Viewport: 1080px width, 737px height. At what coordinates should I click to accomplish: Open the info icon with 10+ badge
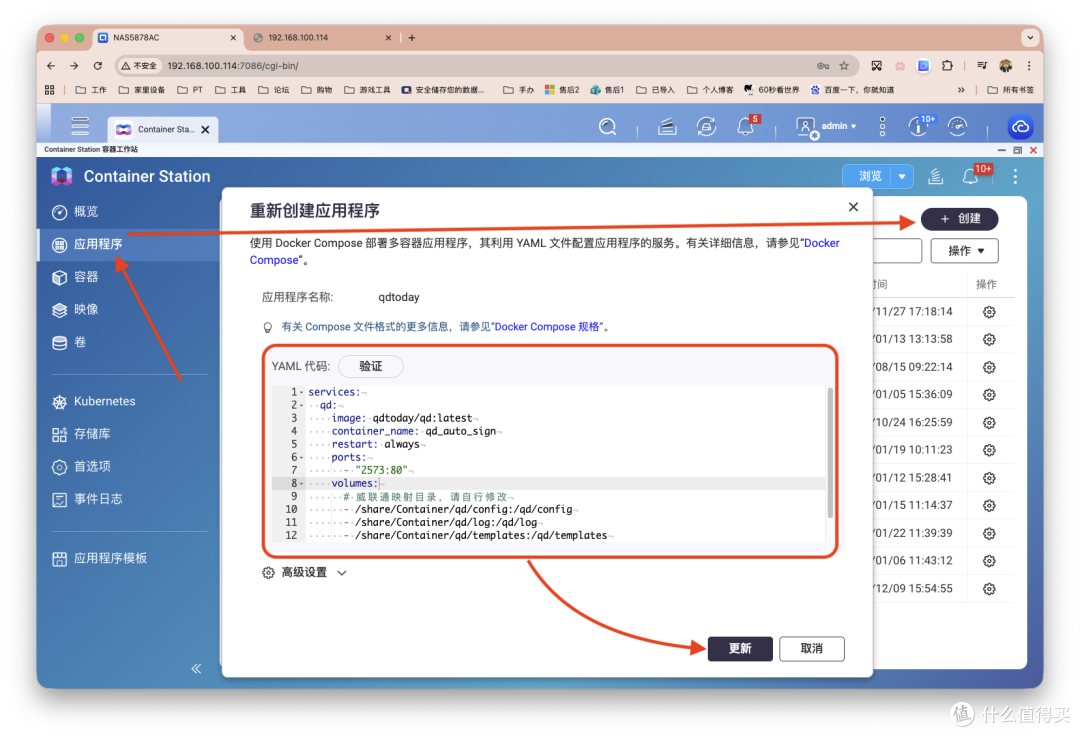click(x=920, y=125)
